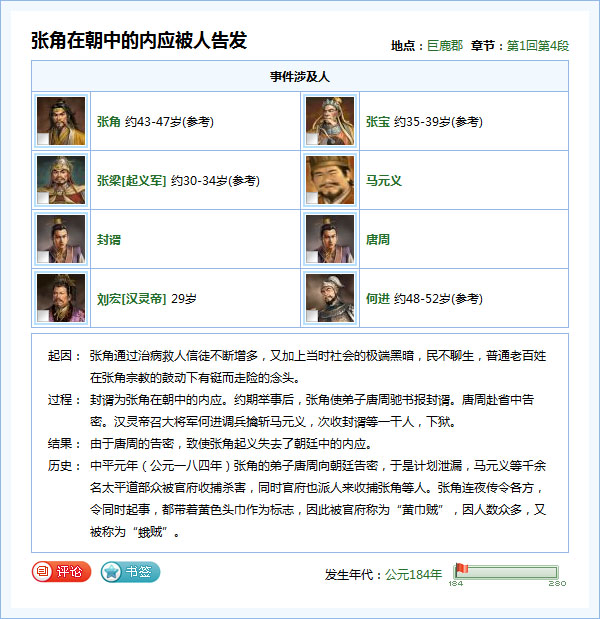Click Zhang Jiao's portrait thumbnail
The image size is (600, 619).
click(x=61, y=121)
